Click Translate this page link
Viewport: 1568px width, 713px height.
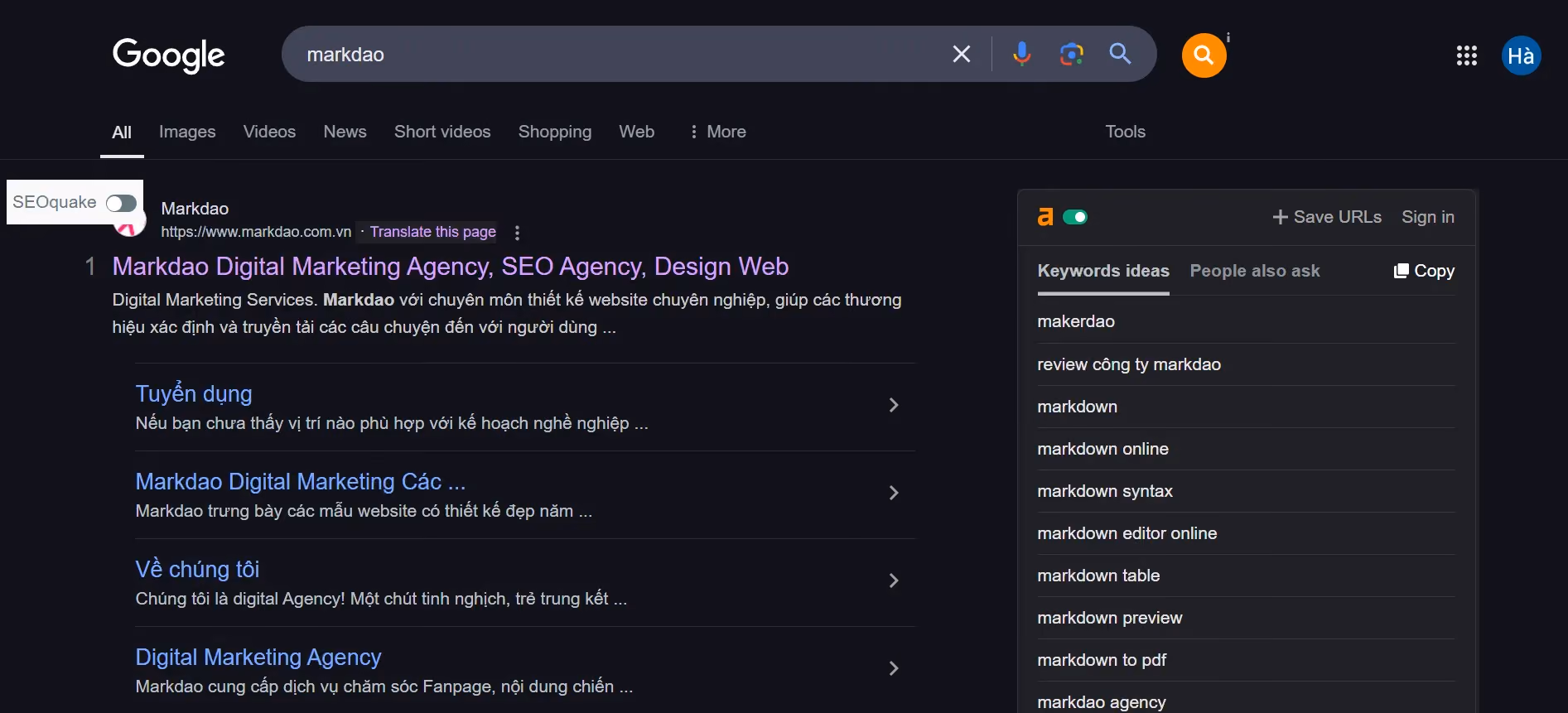(x=433, y=232)
